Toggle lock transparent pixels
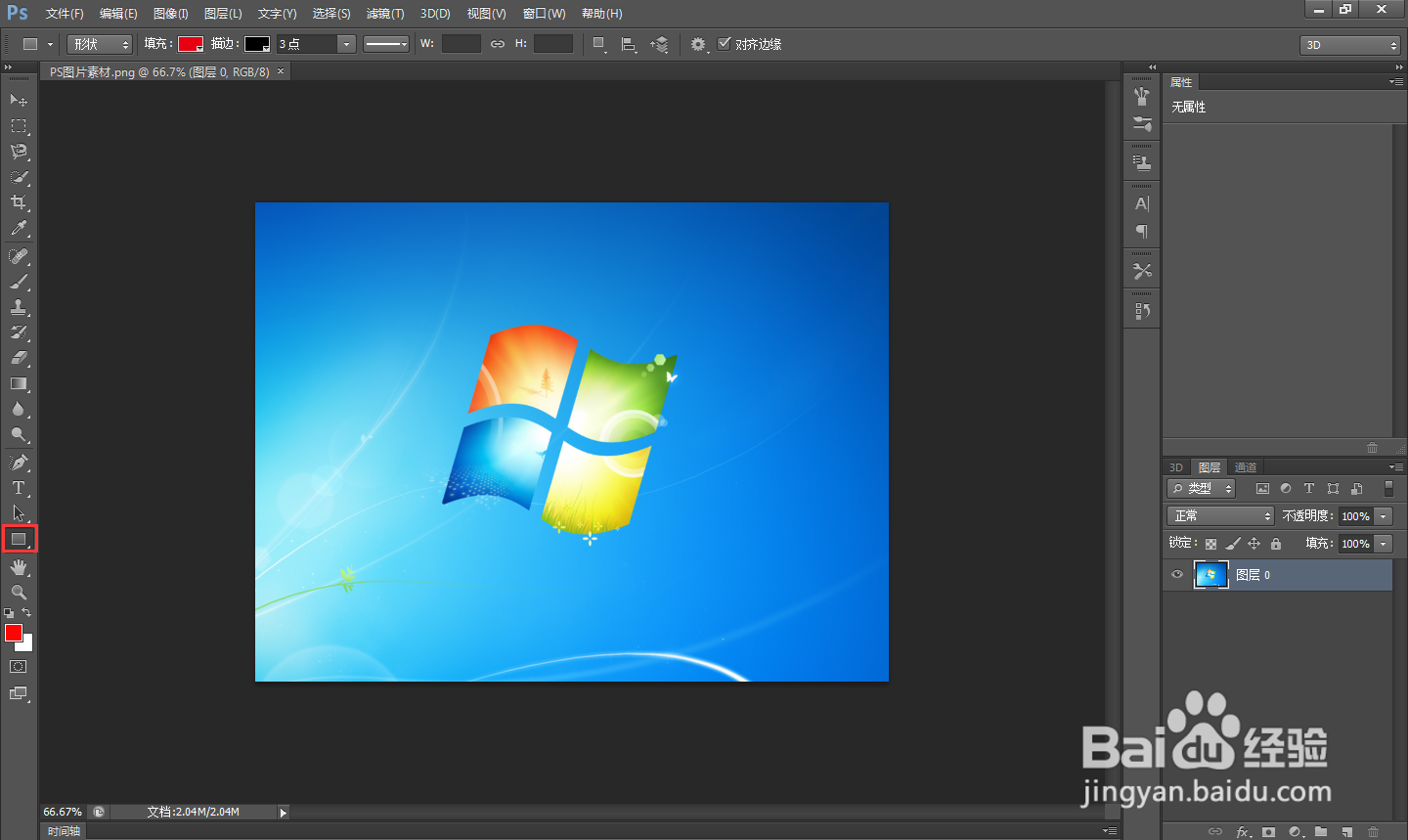The height and width of the screenshot is (840, 1408). point(1210,544)
